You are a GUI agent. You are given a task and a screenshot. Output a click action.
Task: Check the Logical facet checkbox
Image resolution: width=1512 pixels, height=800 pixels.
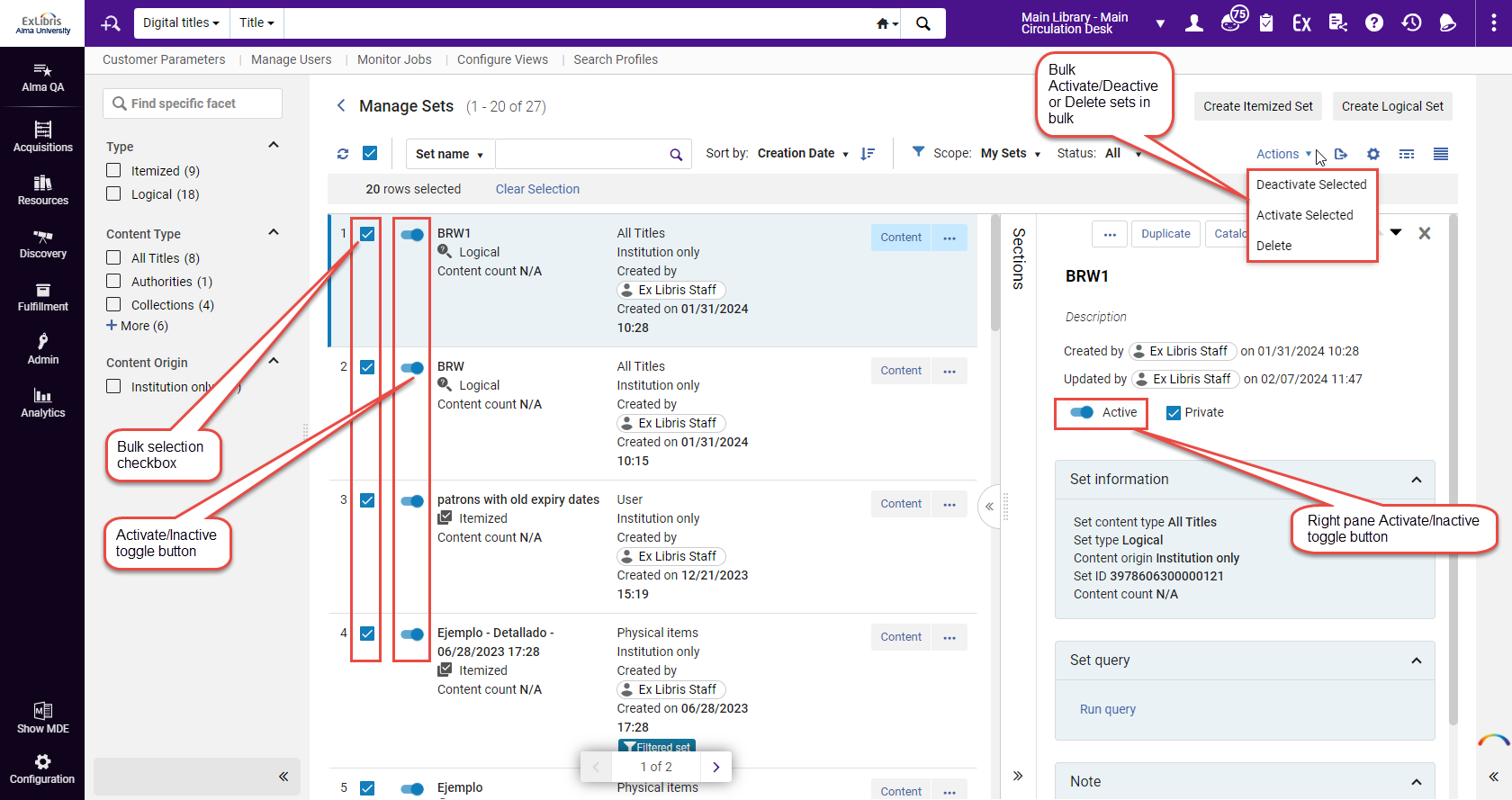[x=113, y=193]
